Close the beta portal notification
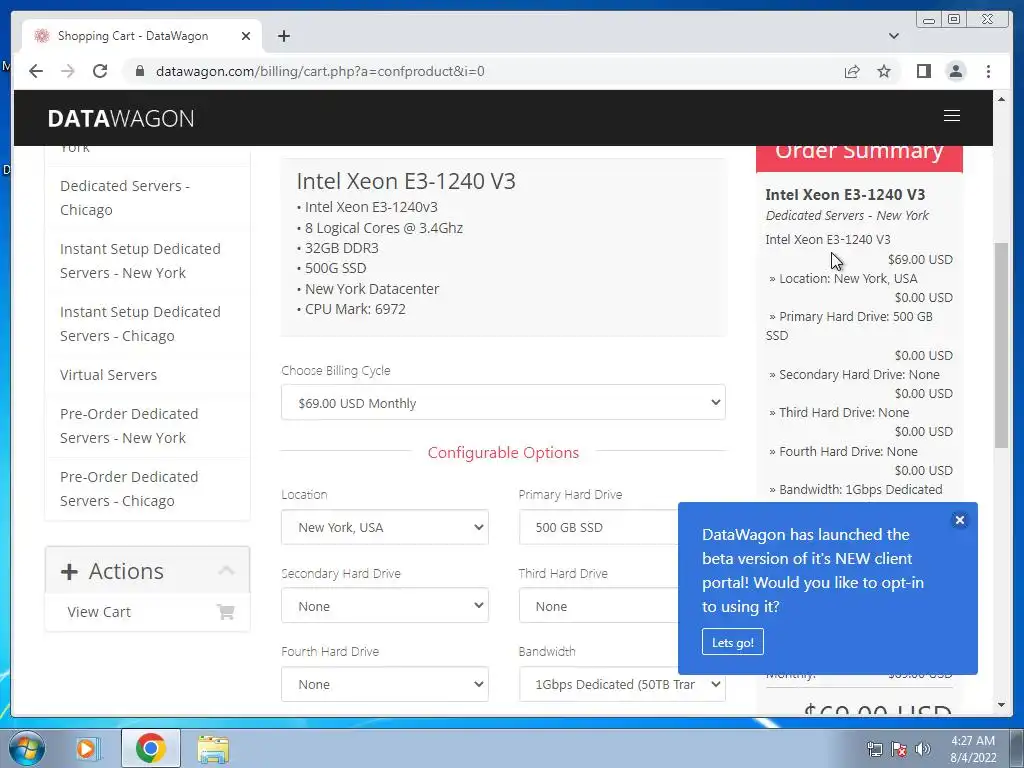Image resolution: width=1024 pixels, height=768 pixels. pos(959,520)
